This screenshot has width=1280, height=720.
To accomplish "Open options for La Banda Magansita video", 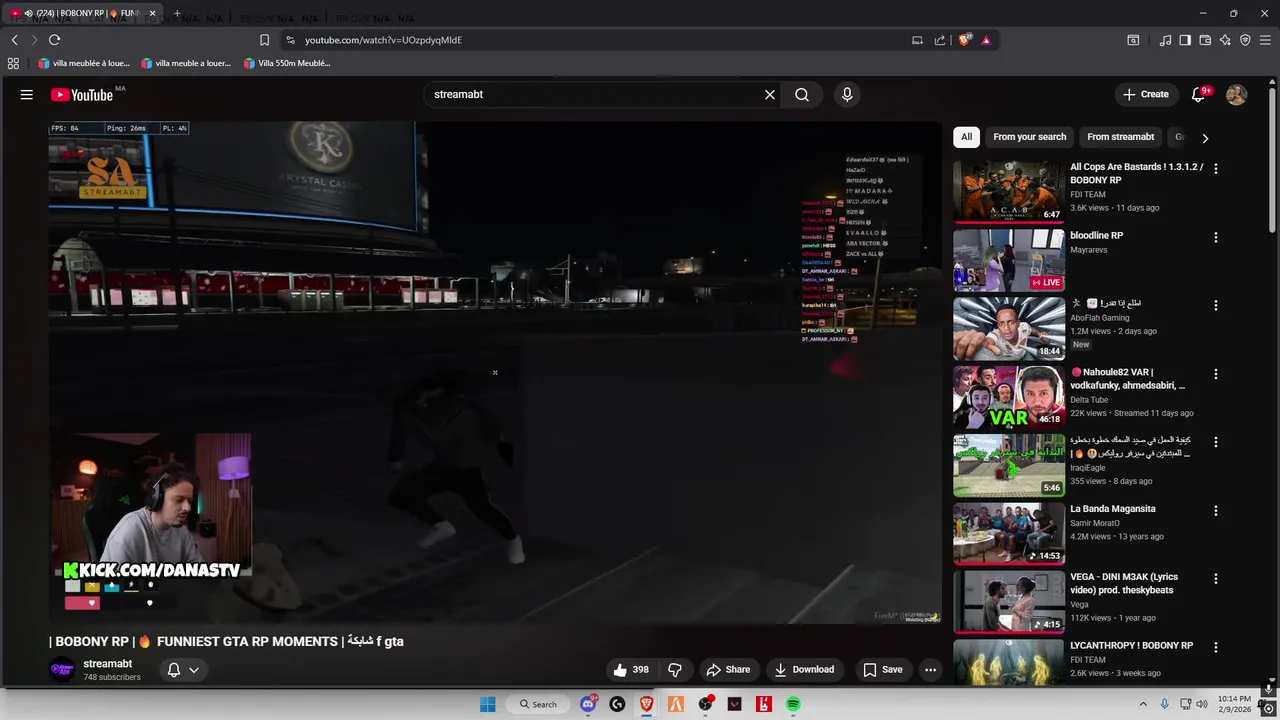I will [x=1216, y=510].
